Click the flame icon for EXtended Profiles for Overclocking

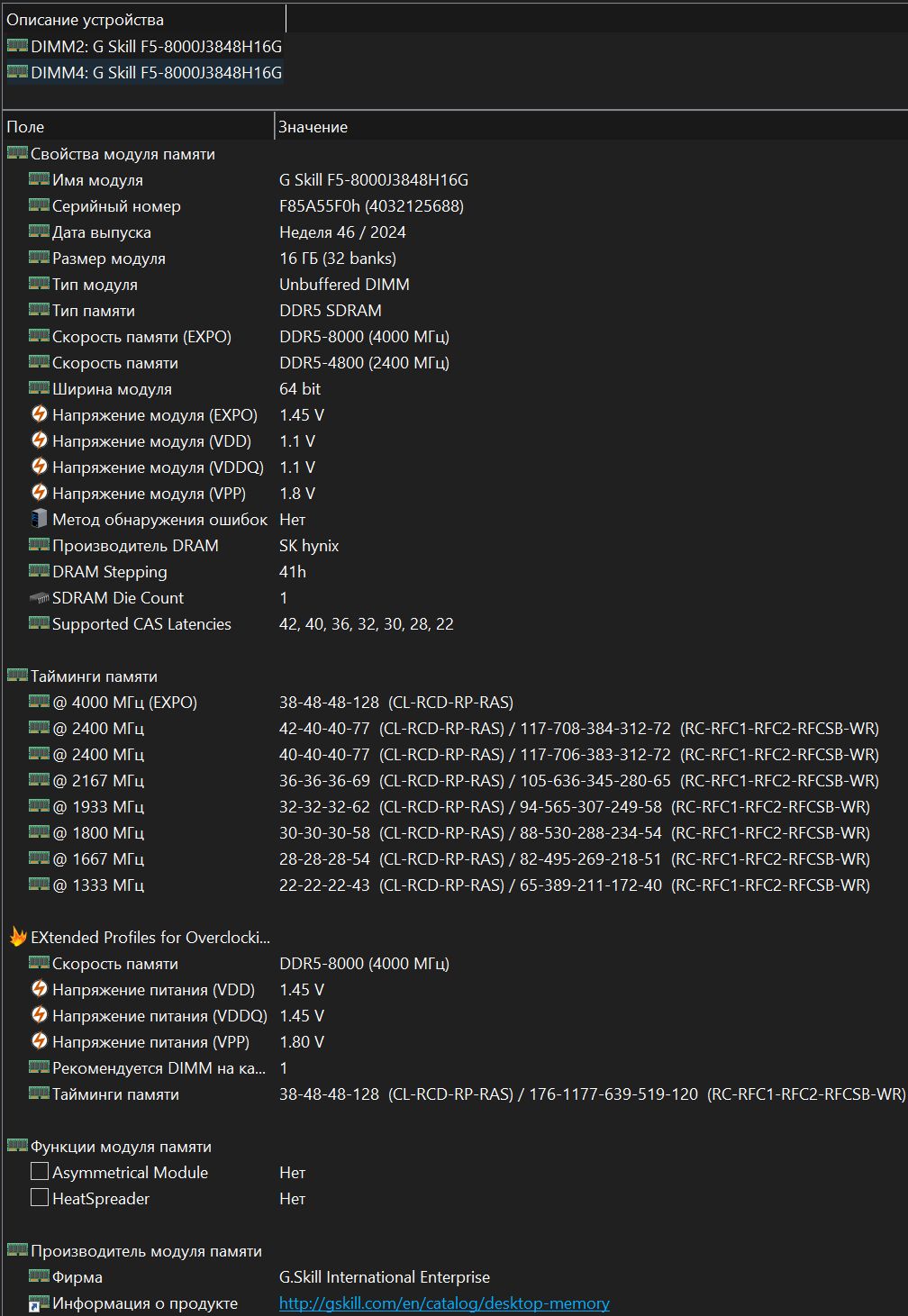coord(18,937)
